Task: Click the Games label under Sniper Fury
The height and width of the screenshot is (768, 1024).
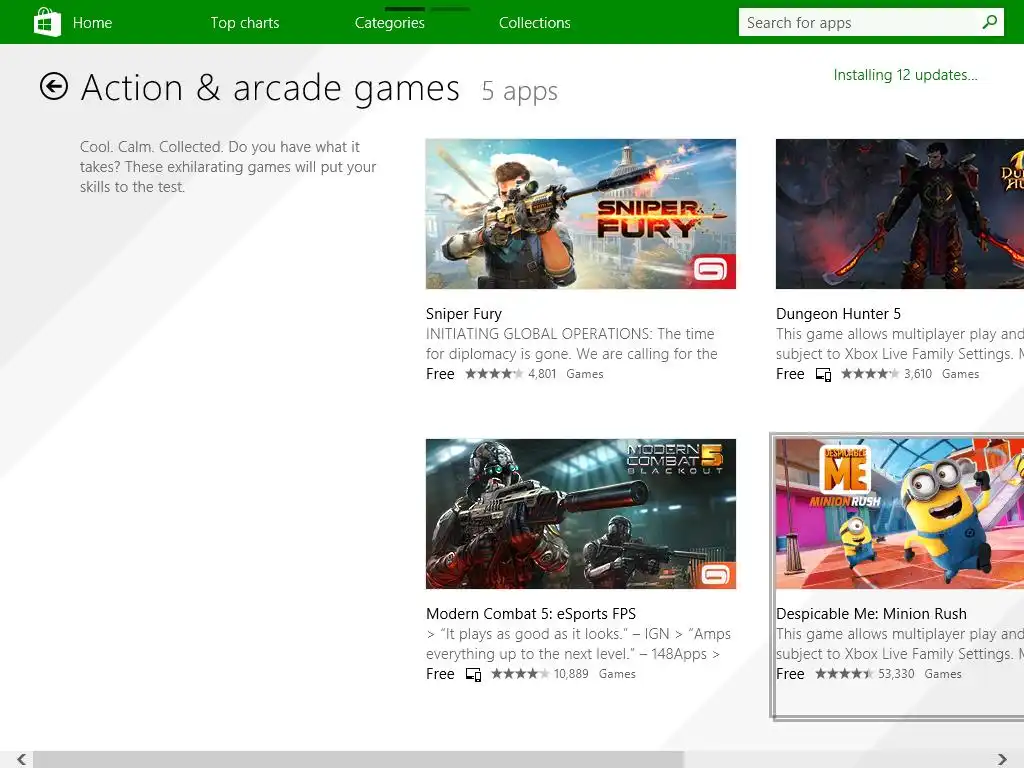Action: click(584, 374)
